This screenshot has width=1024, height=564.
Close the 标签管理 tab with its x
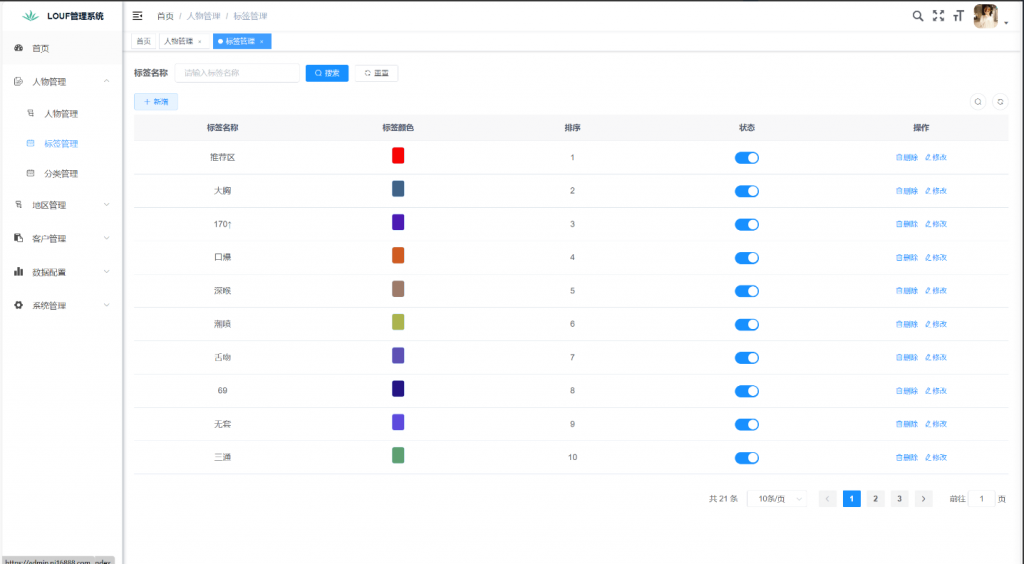262,42
